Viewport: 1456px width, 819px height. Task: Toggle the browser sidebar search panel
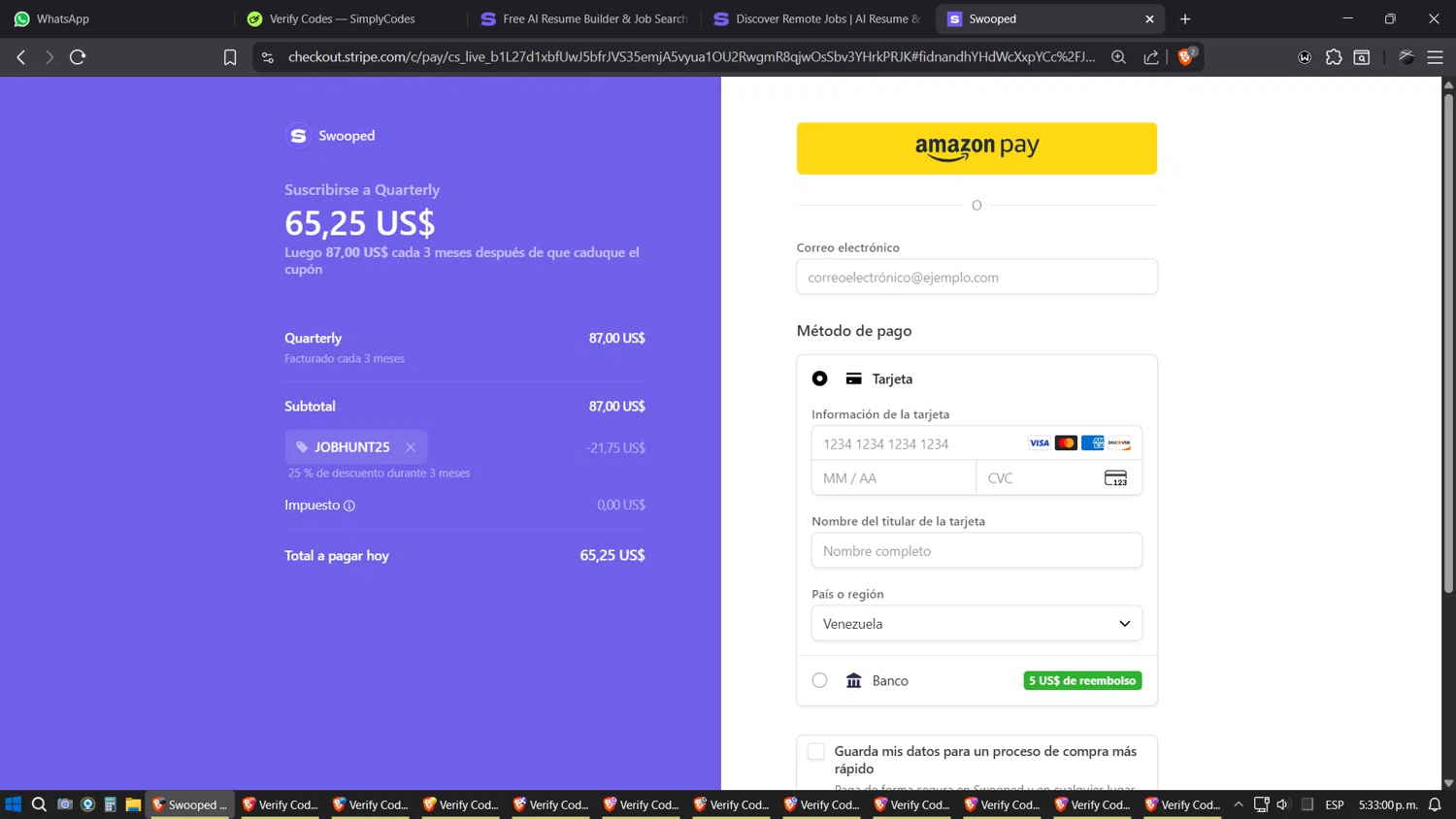pos(1362,57)
